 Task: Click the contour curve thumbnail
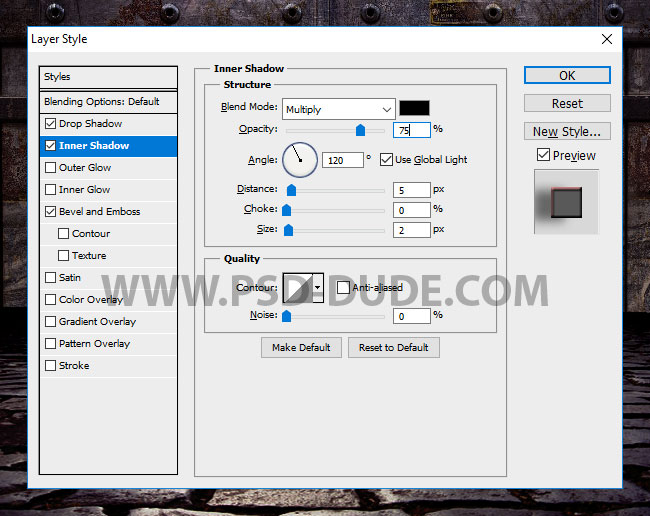tap(297, 288)
